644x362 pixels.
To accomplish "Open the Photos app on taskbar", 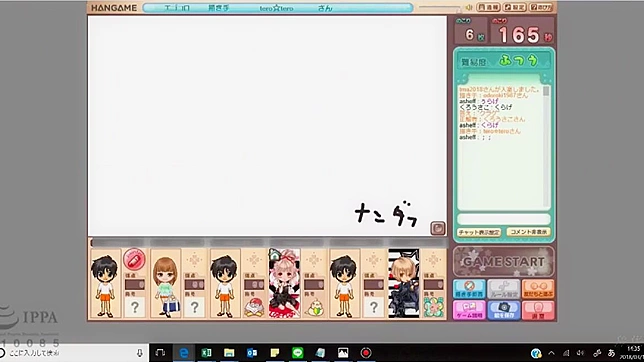I will [343, 353].
